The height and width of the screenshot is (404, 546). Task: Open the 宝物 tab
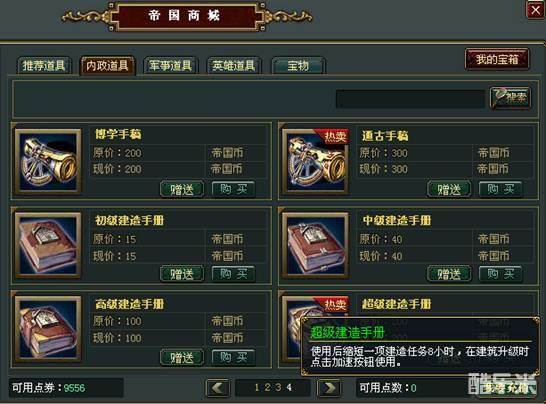298,65
